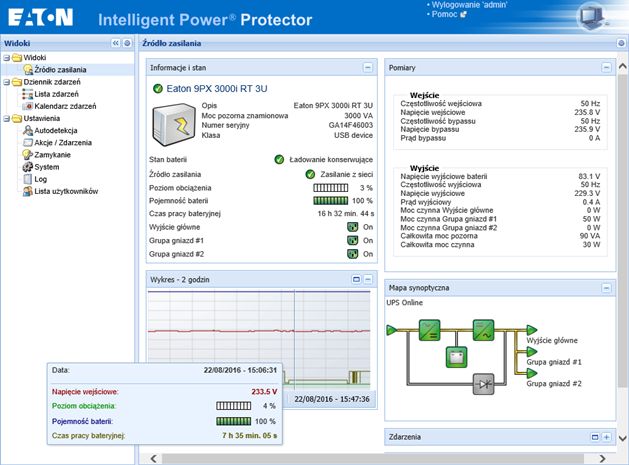Maximize the Wykres - 2 godzin panel
Screen dimensions: 629x465
click(x=356, y=279)
